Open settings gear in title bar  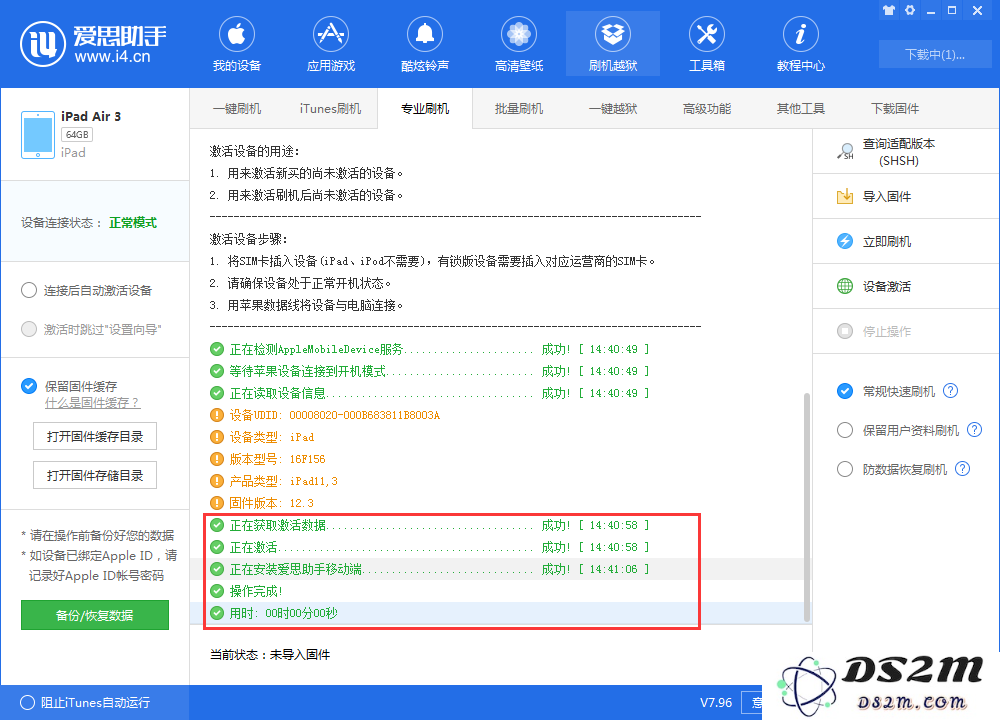click(x=909, y=10)
